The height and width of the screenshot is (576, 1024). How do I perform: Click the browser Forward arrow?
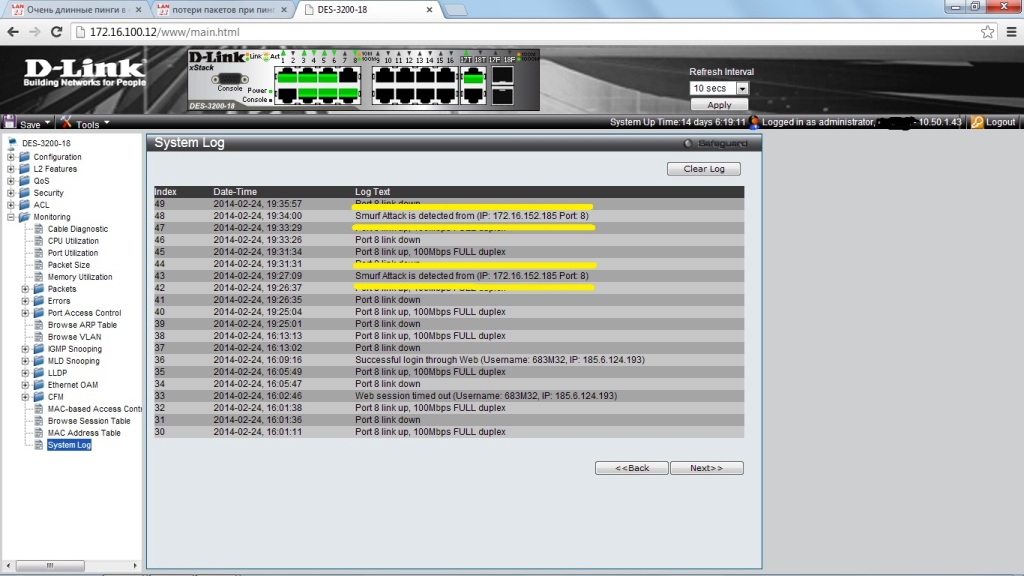coord(35,32)
